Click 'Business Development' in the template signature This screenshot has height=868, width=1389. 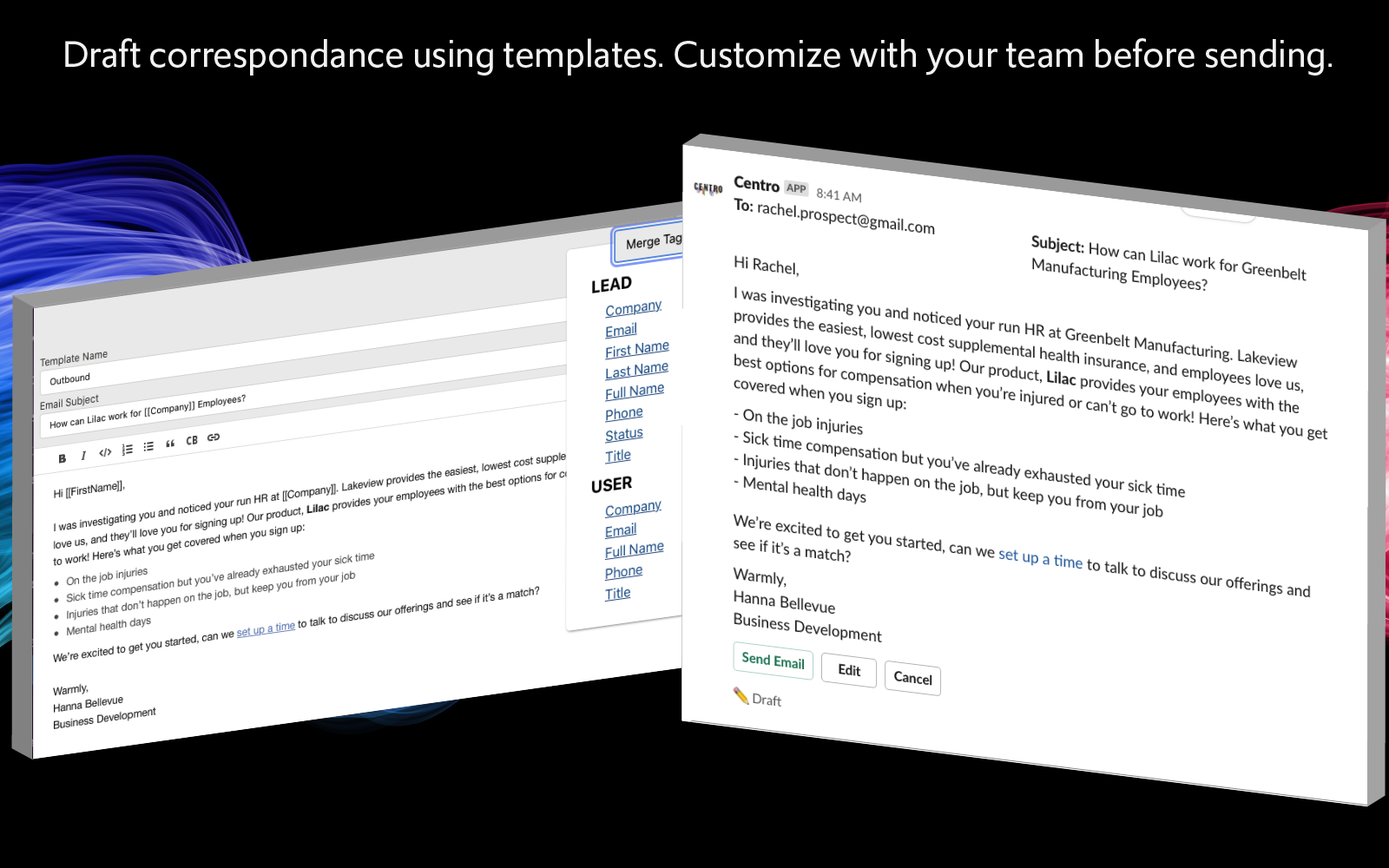tap(104, 718)
